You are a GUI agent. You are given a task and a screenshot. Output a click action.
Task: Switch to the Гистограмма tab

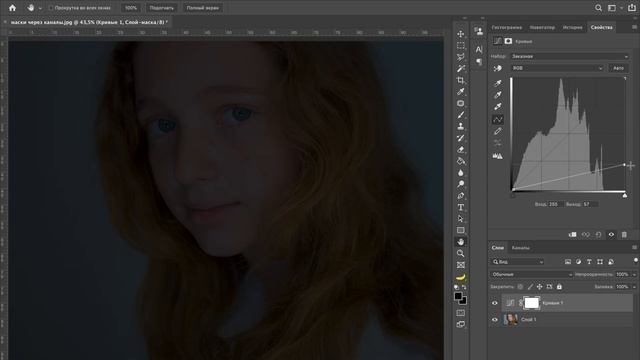point(507,27)
